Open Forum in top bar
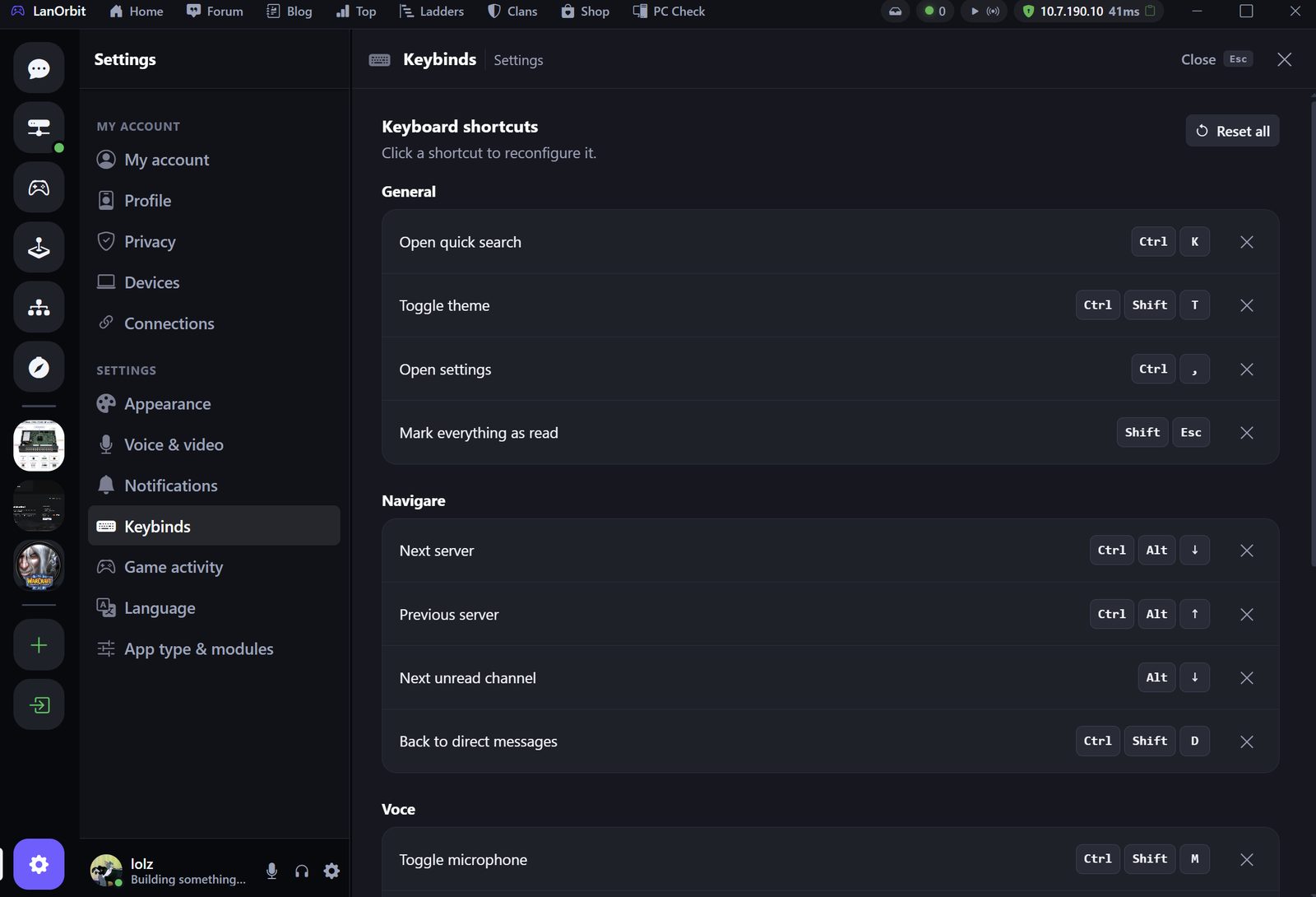Screen dimensions: 1316x897 pyautogui.click(x=215, y=12)
